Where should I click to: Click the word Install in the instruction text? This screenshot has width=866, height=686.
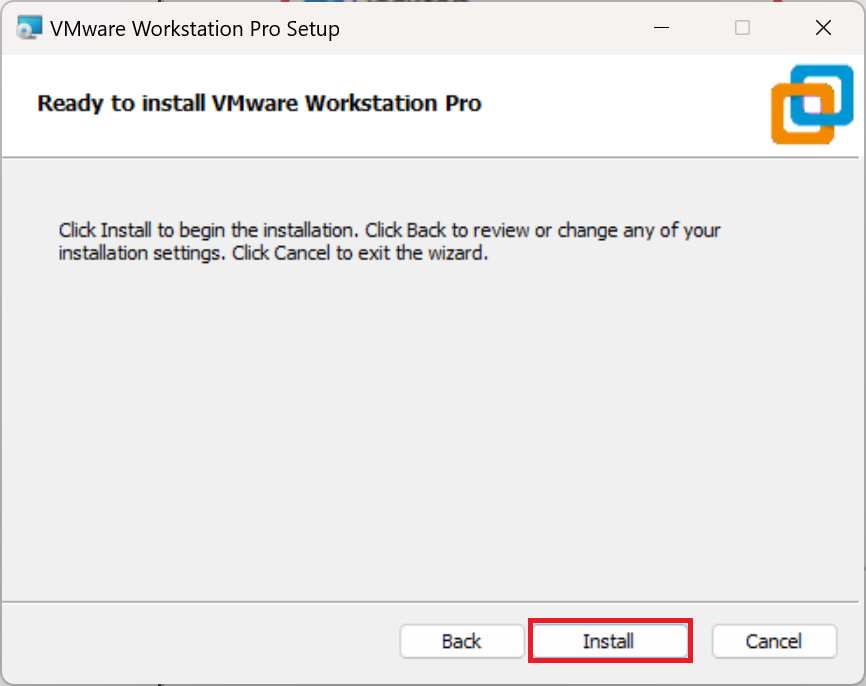click(126, 230)
